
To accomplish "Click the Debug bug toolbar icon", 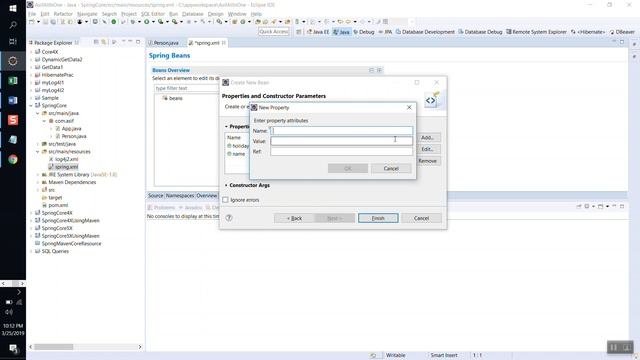I will click(x=133, y=22).
